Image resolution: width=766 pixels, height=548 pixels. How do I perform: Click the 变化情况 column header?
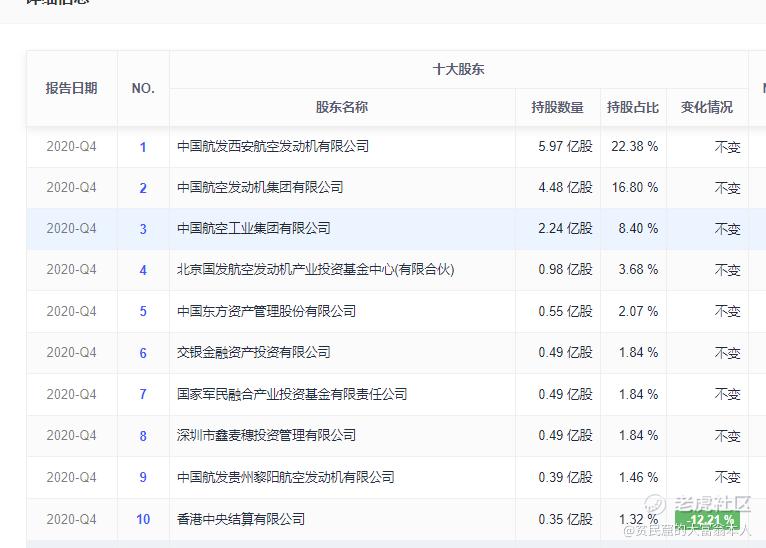707,107
